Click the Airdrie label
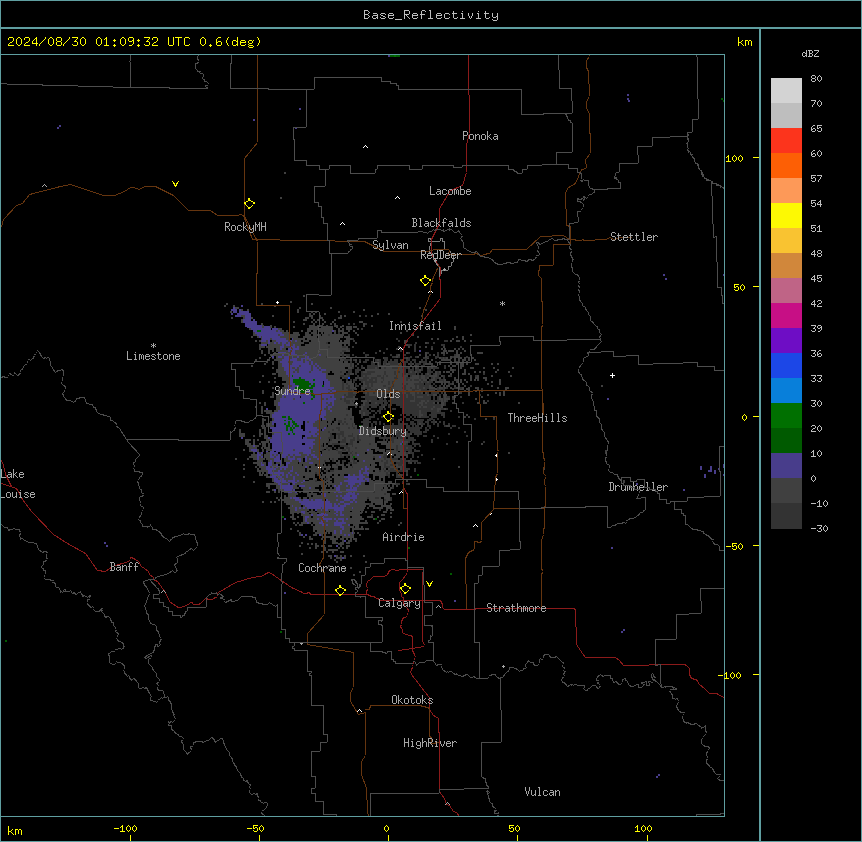The height and width of the screenshot is (842, 862). (404, 537)
